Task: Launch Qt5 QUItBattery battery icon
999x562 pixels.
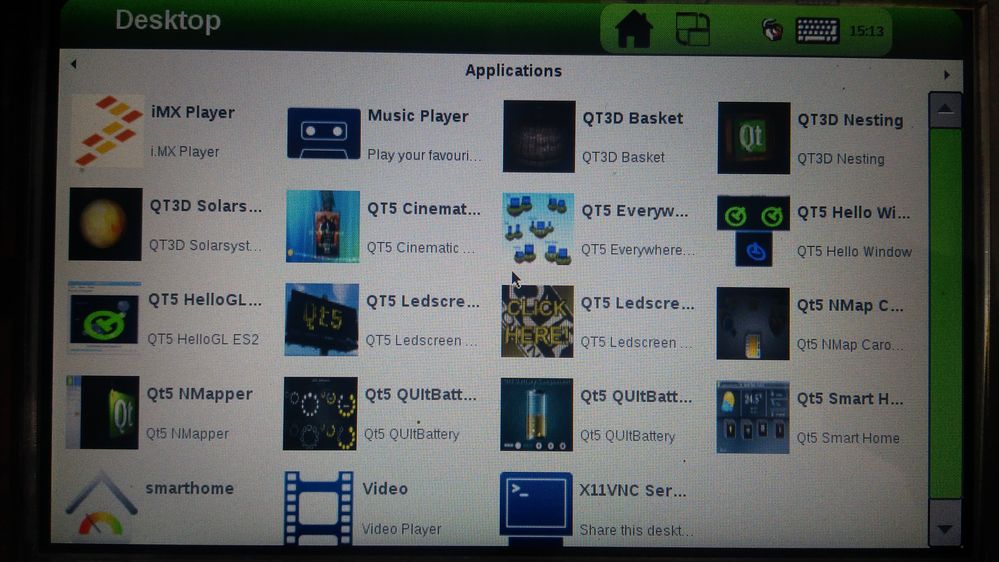Action: [x=536, y=415]
